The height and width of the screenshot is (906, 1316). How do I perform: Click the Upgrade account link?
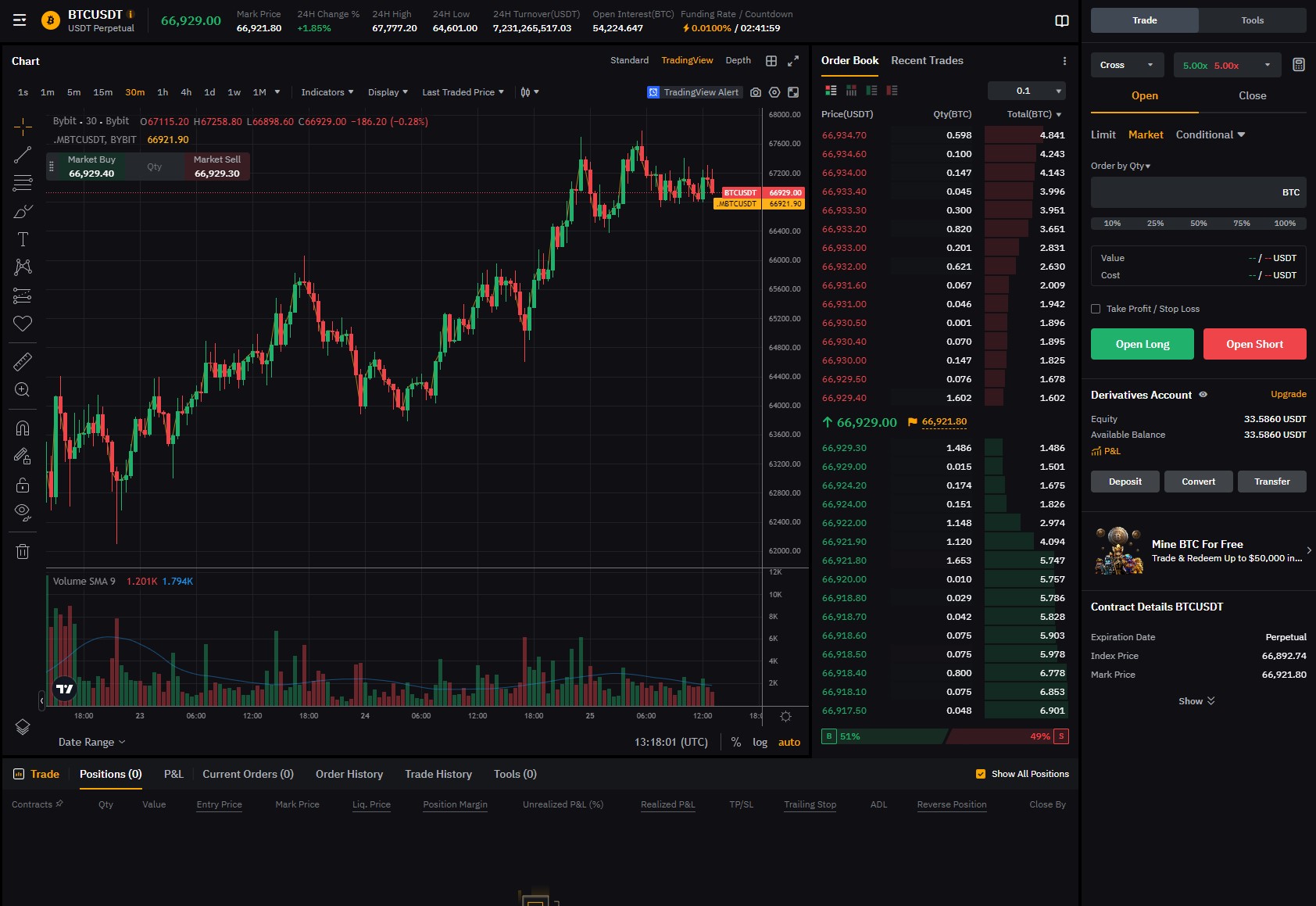pos(1288,394)
